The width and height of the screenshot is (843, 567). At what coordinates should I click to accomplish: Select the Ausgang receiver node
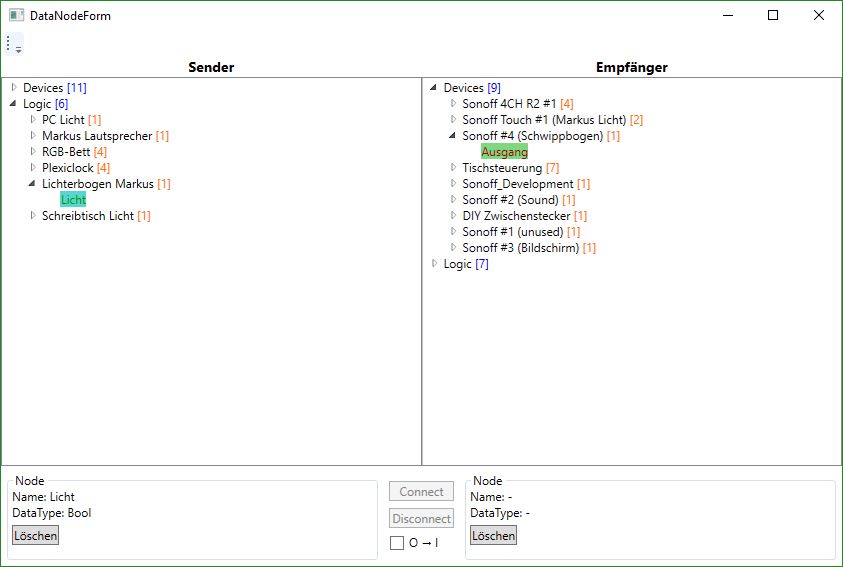click(504, 152)
